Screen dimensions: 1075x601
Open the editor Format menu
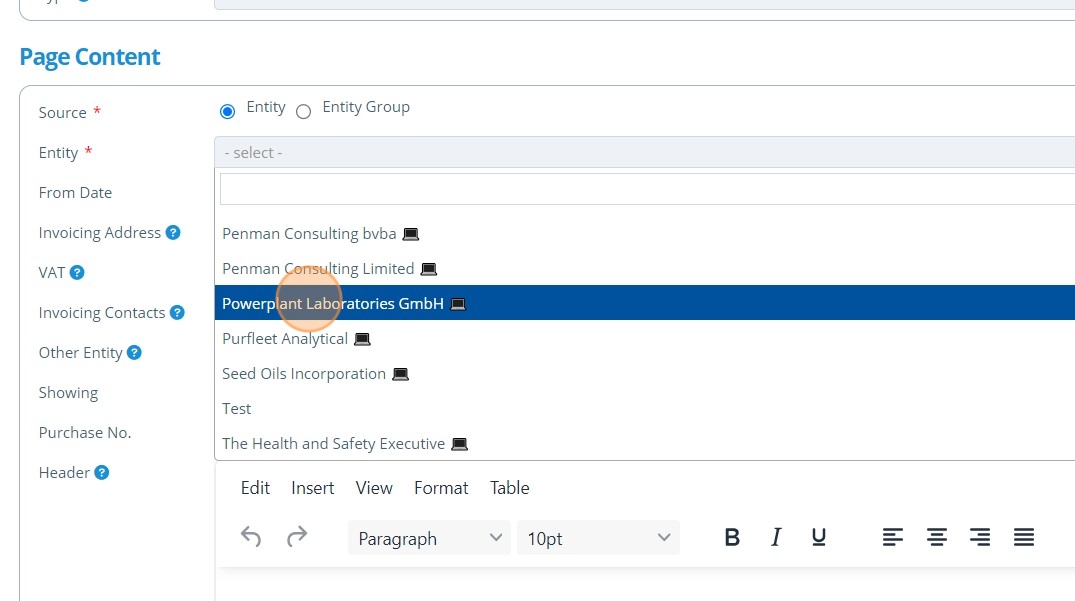(441, 488)
